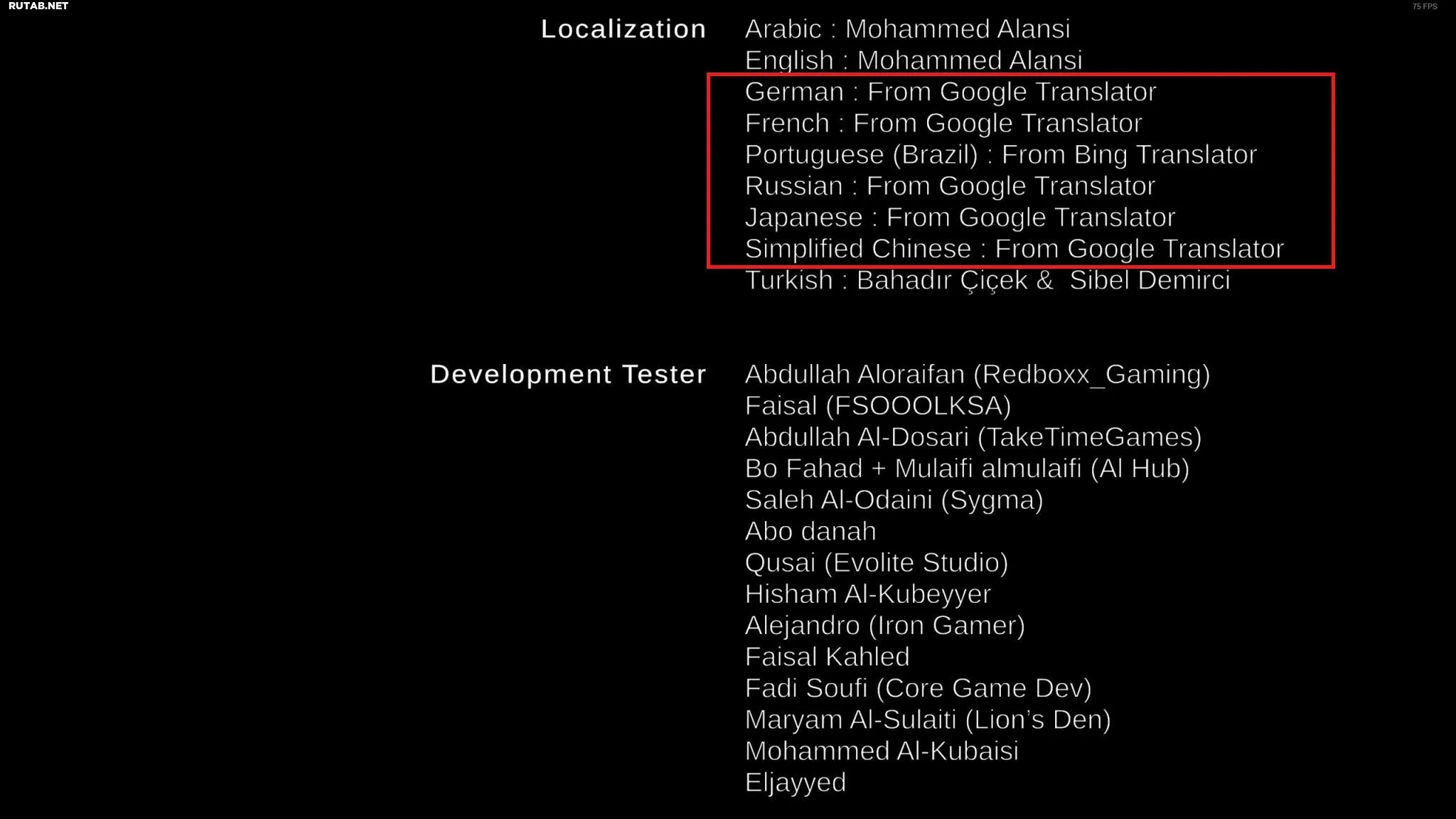This screenshot has width=1456, height=819.
Task: Select Japanese Google Translator credit line
Action: pyautogui.click(x=958, y=216)
